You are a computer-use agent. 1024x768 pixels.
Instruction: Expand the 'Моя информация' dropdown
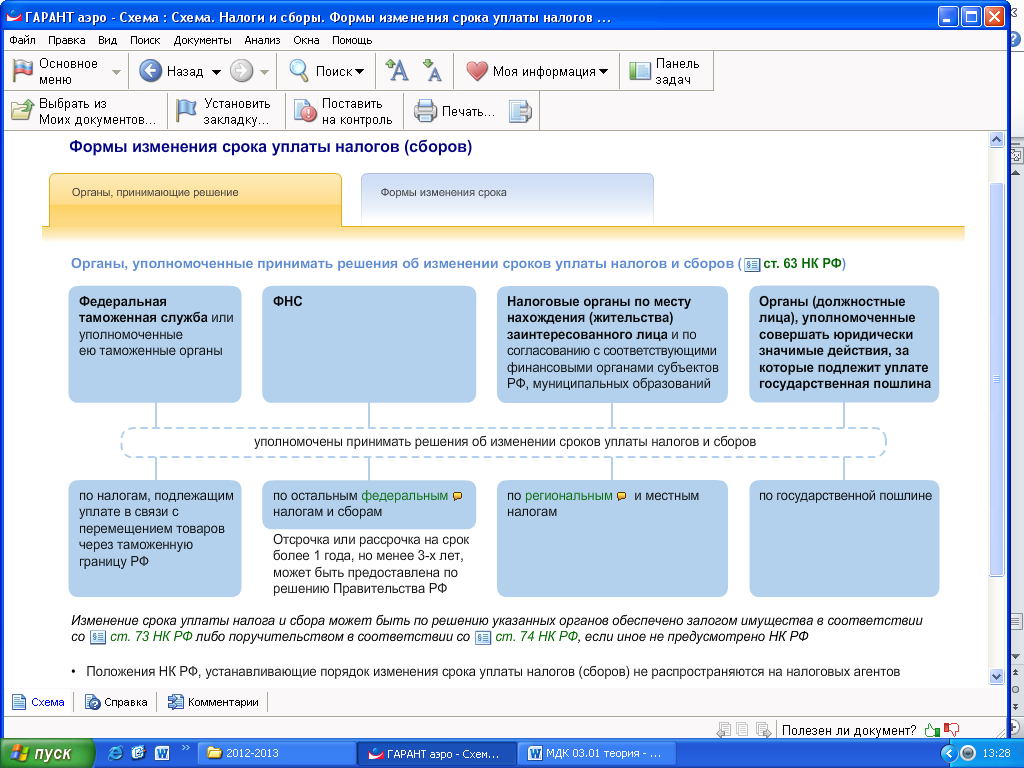604,72
